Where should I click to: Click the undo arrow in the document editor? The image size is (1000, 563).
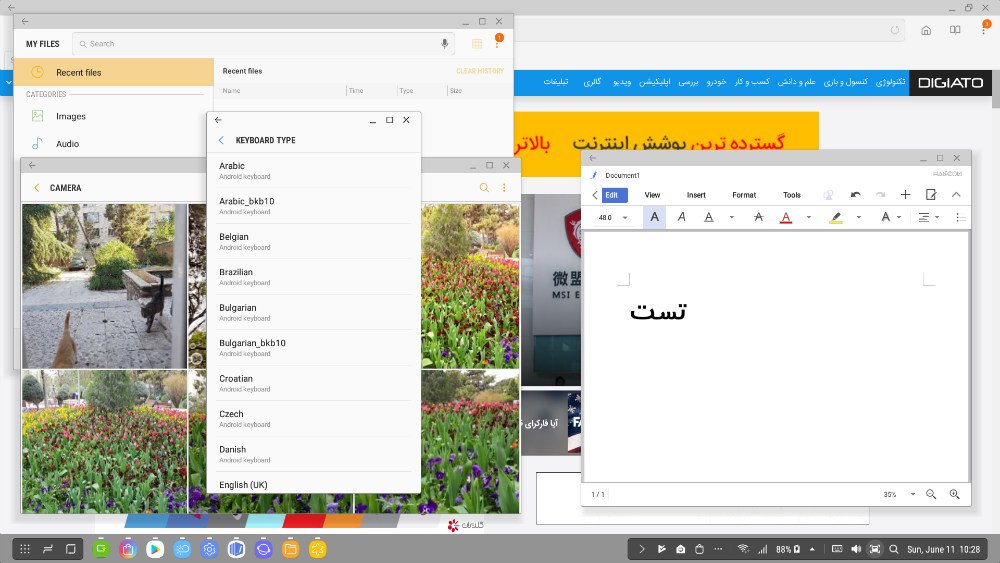click(x=855, y=195)
